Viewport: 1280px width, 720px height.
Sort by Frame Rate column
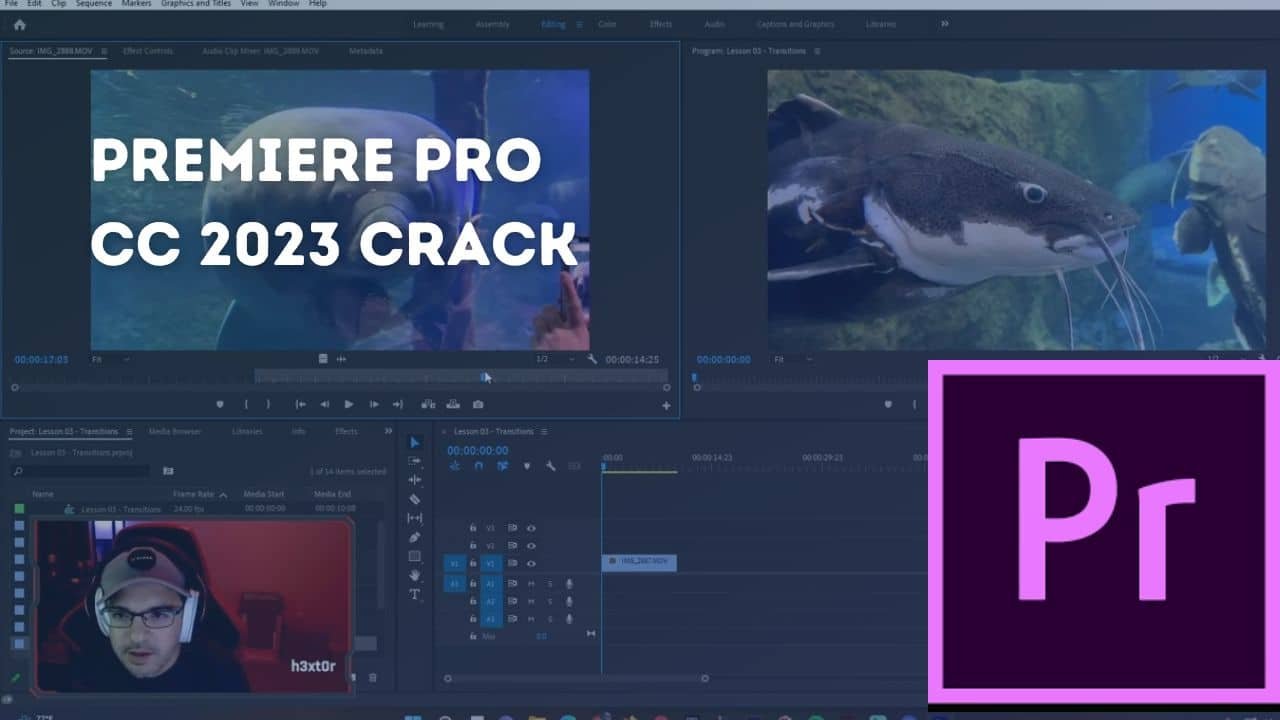(x=194, y=494)
